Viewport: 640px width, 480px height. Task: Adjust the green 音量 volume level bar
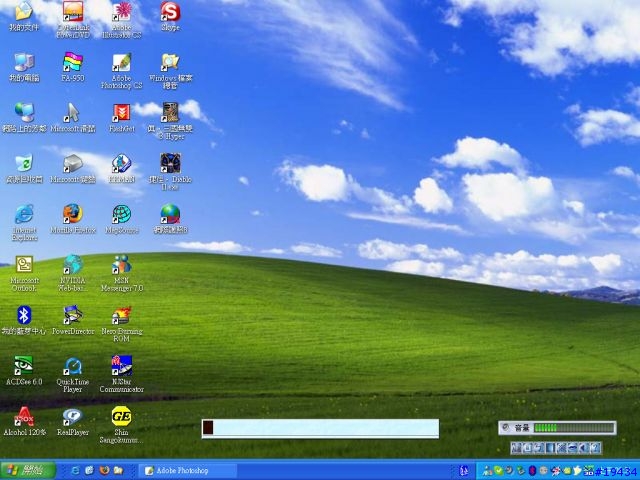tap(574, 428)
